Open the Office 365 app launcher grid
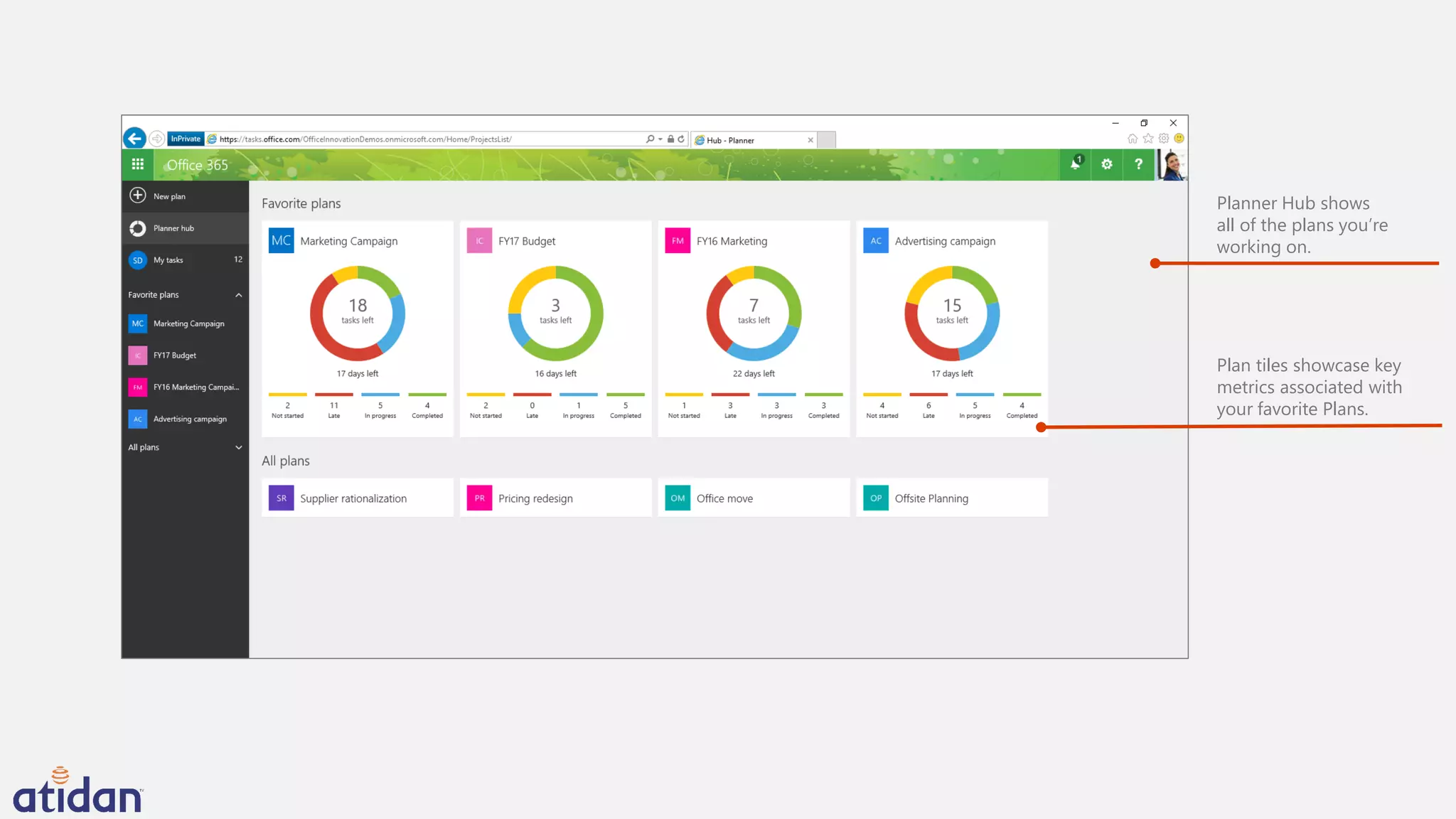The image size is (1456, 819). [x=138, y=164]
